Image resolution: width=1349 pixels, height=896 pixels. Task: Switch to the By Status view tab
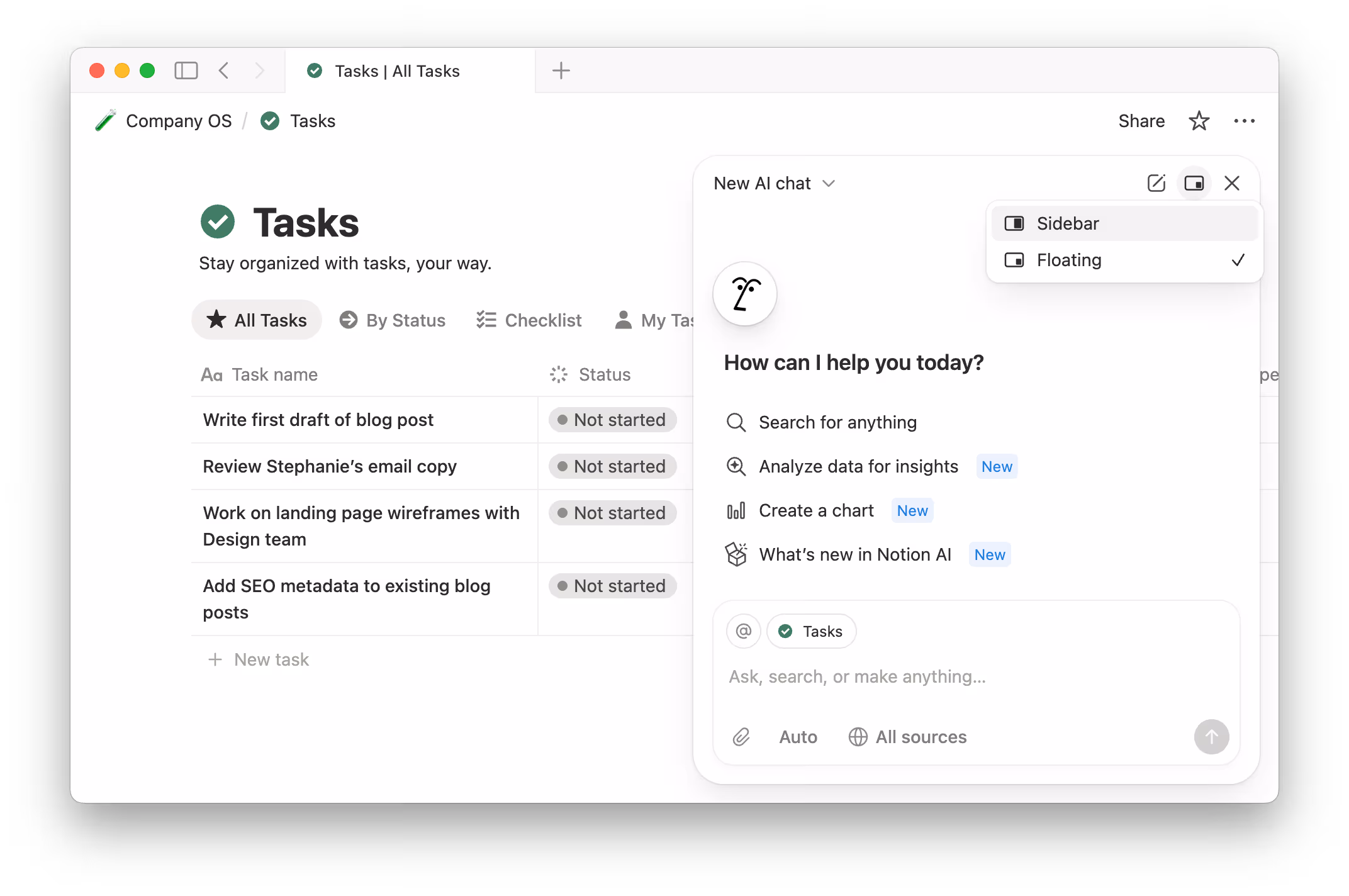tap(393, 320)
